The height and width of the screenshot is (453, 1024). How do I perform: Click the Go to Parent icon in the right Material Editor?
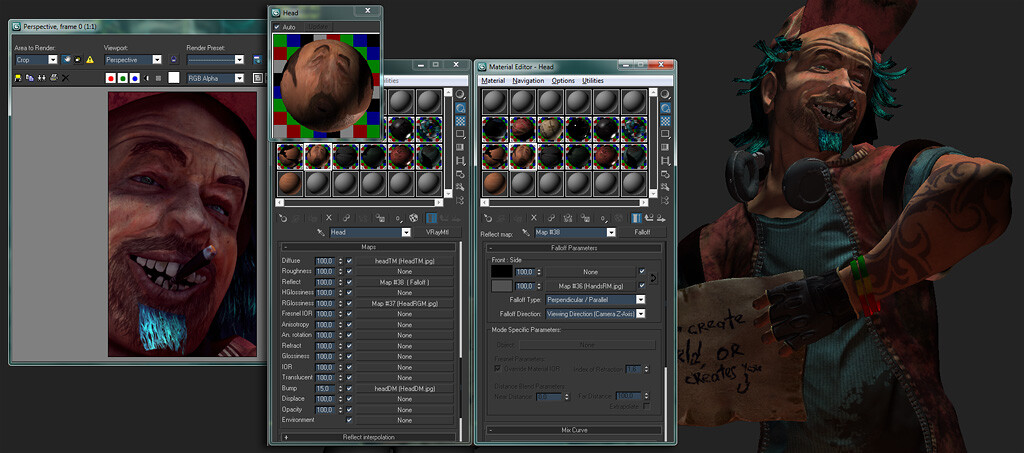click(x=649, y=218)
